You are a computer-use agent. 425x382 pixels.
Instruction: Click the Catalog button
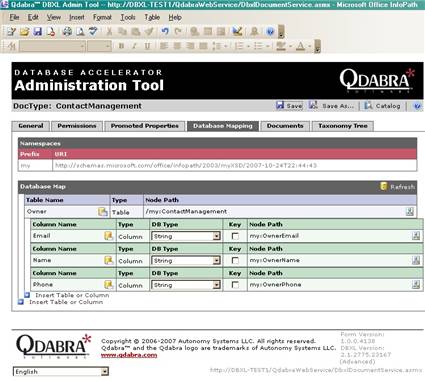[x=383, y=106]
